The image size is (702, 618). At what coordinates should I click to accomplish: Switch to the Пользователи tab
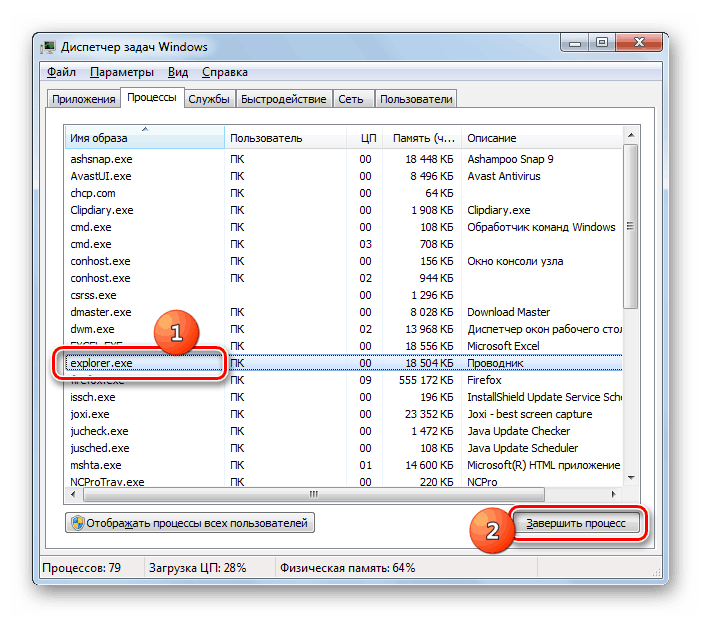416,99
